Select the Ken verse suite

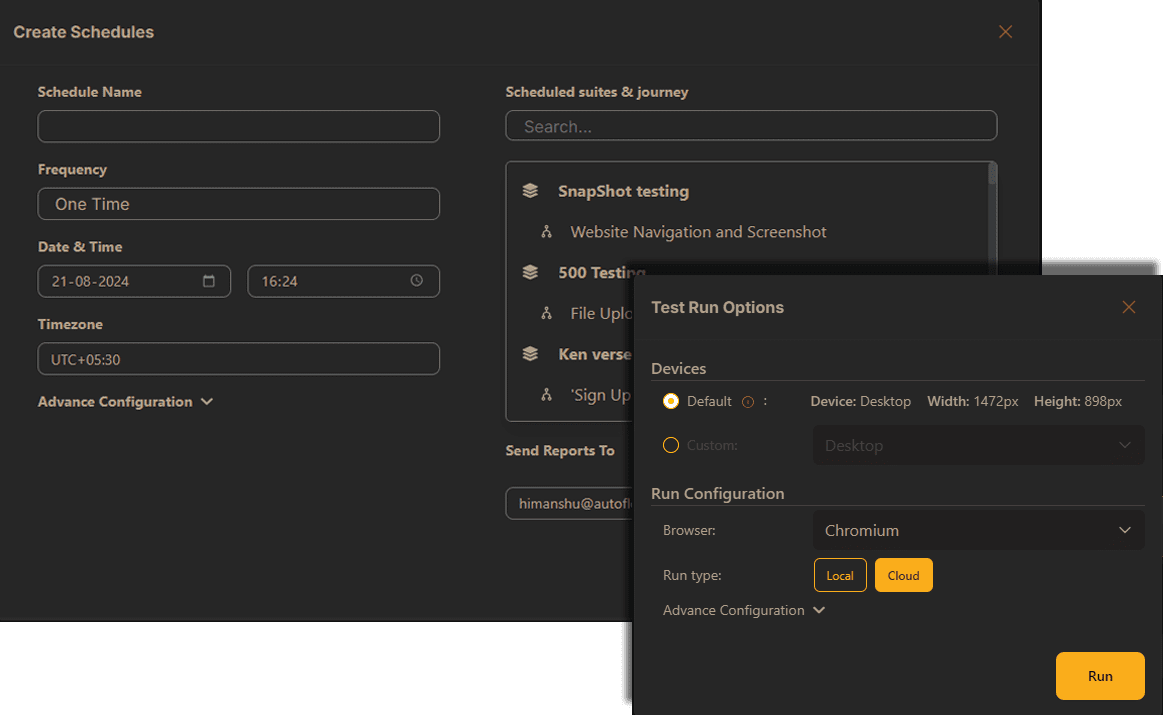[596, 354]
